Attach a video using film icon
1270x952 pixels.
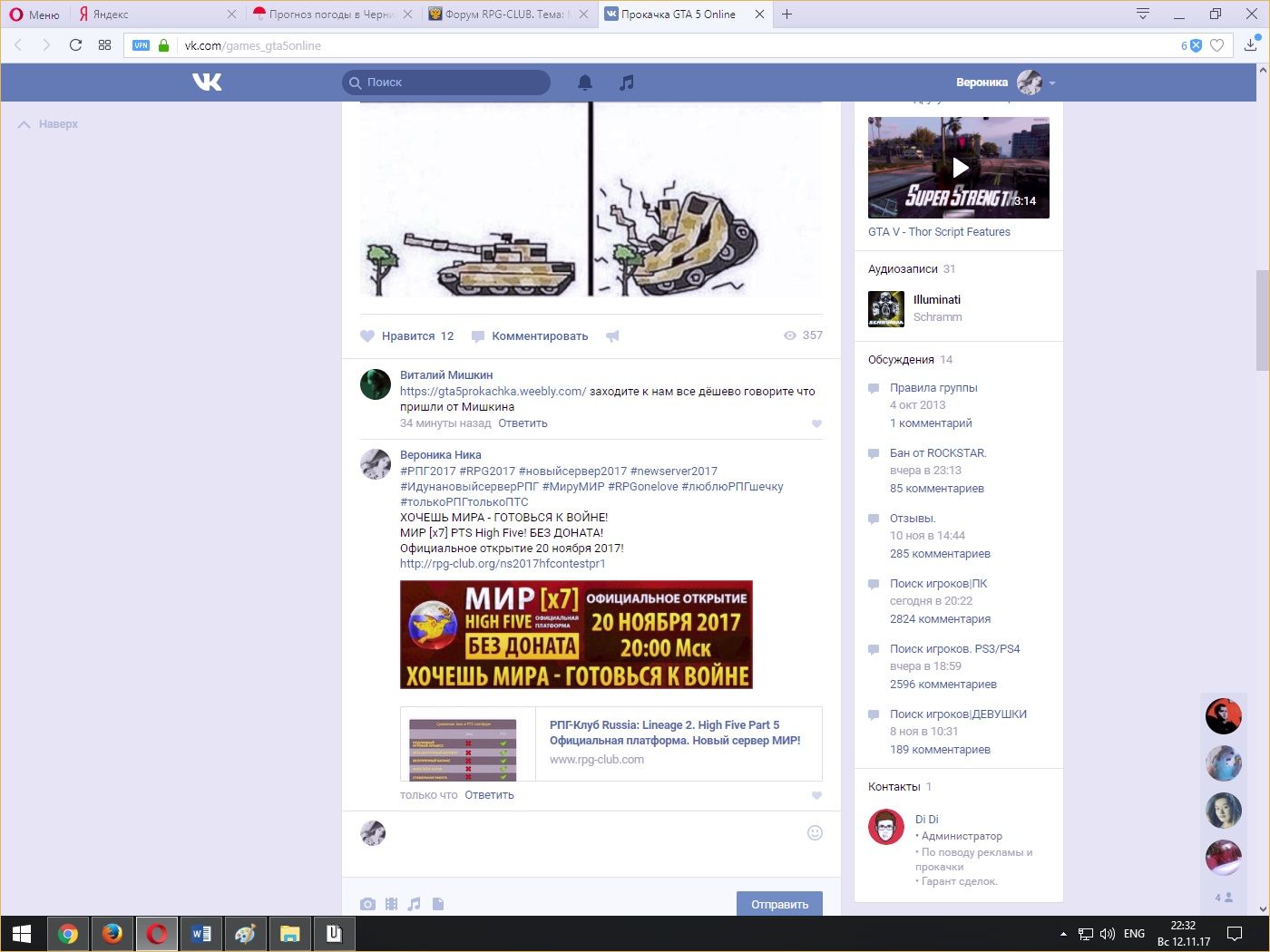pos(391,904)
